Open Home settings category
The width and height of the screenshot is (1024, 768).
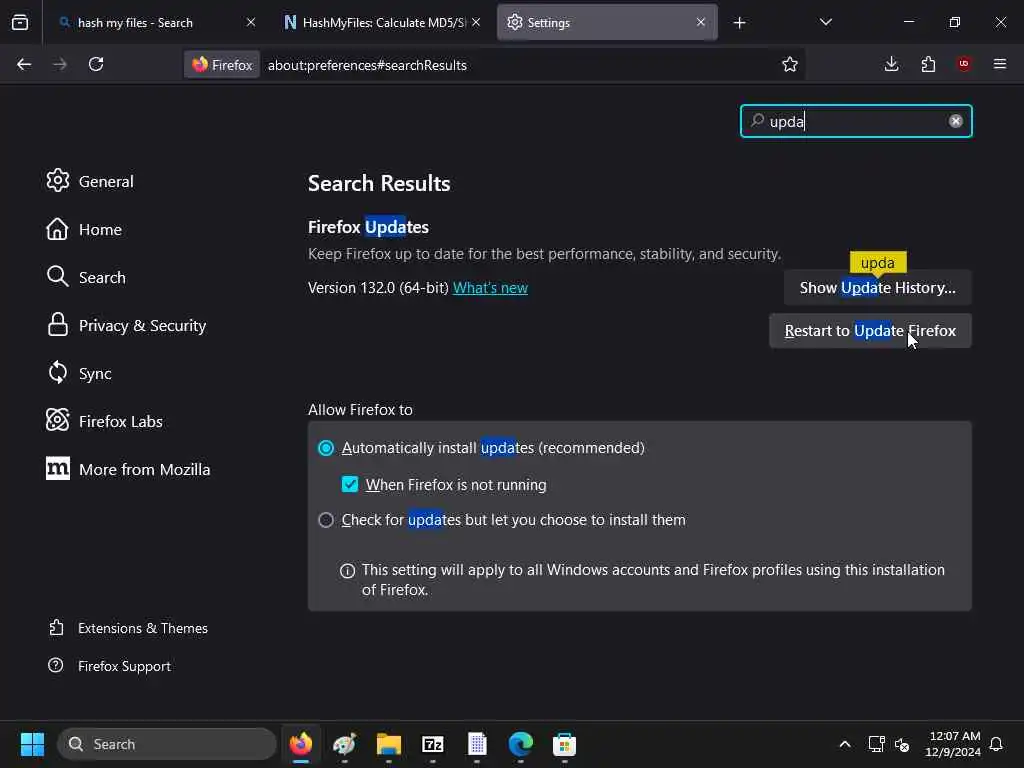84,229
